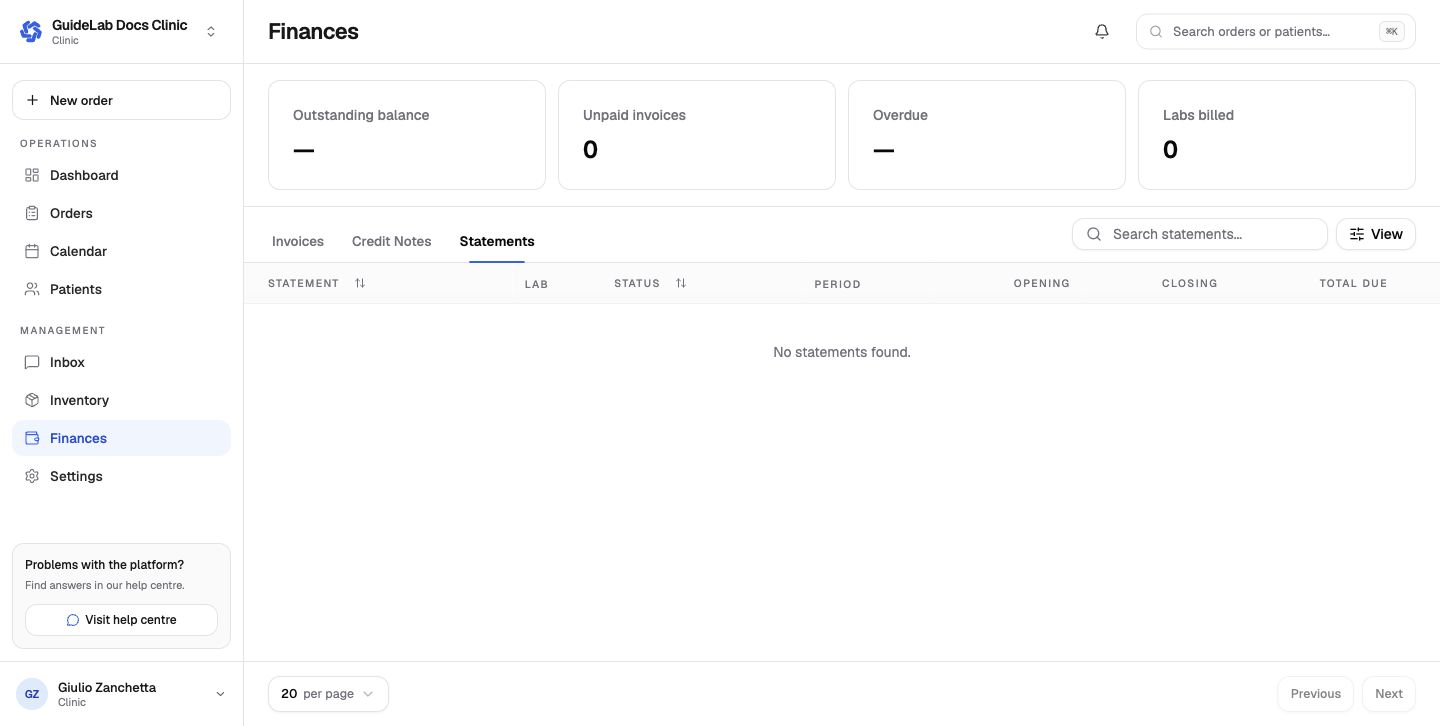Click the Overdue card

click(987, 135)
